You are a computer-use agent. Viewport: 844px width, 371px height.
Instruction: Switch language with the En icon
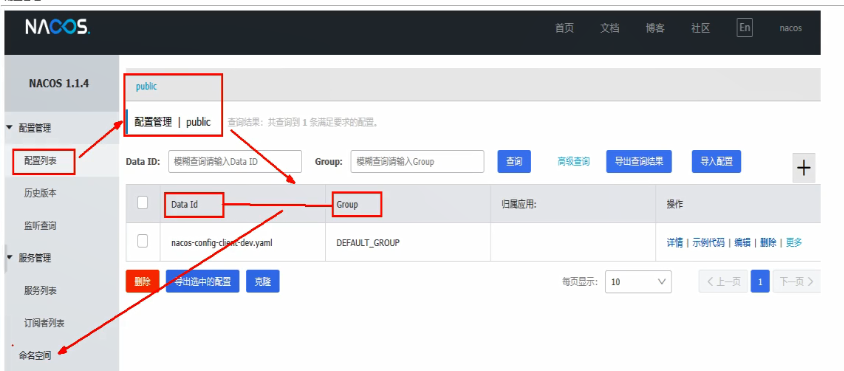(745, 28)
